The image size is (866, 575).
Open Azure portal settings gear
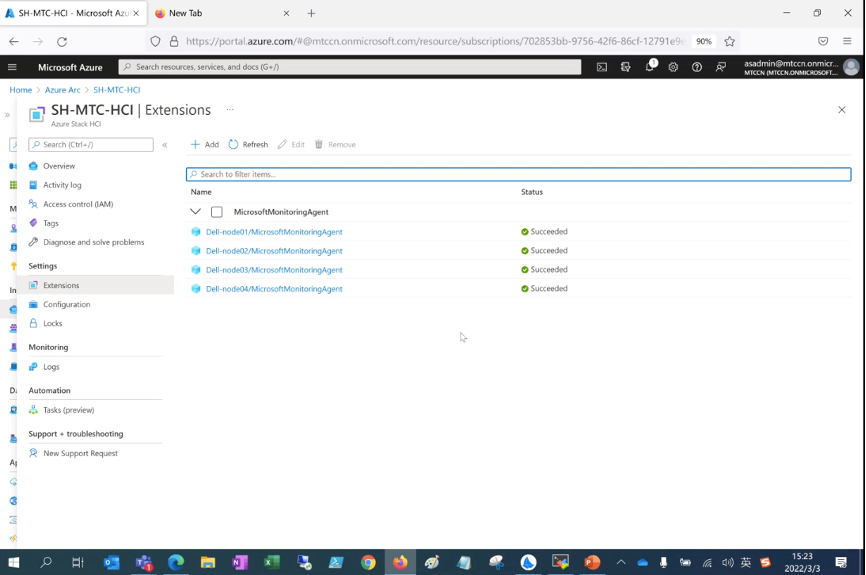[673, 67]
